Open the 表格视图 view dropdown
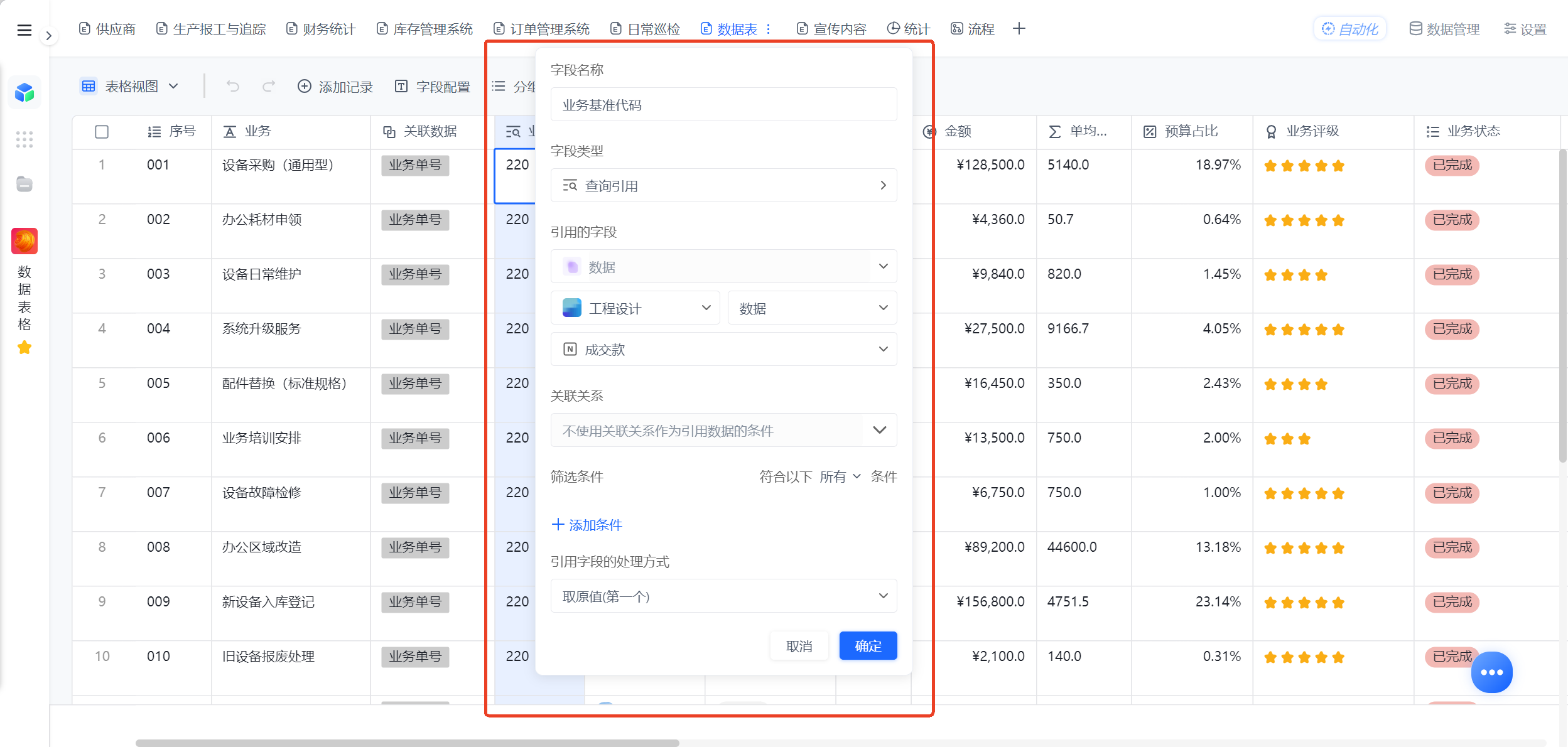This screenshot has width=1568, height=747. coord(130,86)
